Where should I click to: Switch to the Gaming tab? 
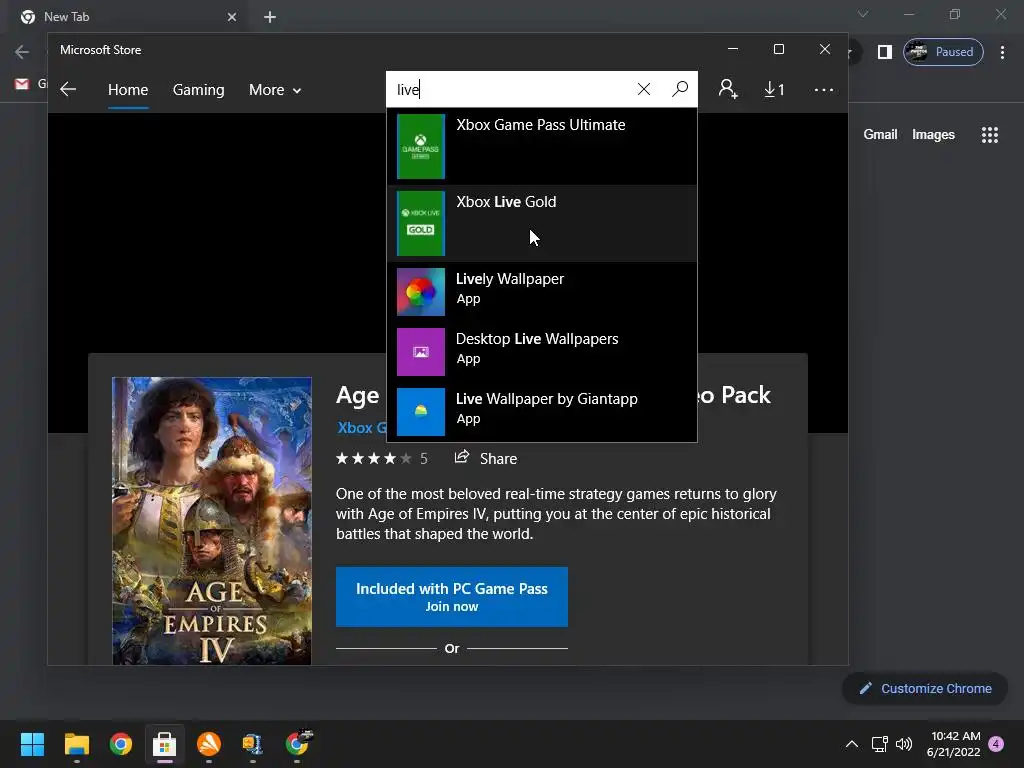tap(199, 89)
